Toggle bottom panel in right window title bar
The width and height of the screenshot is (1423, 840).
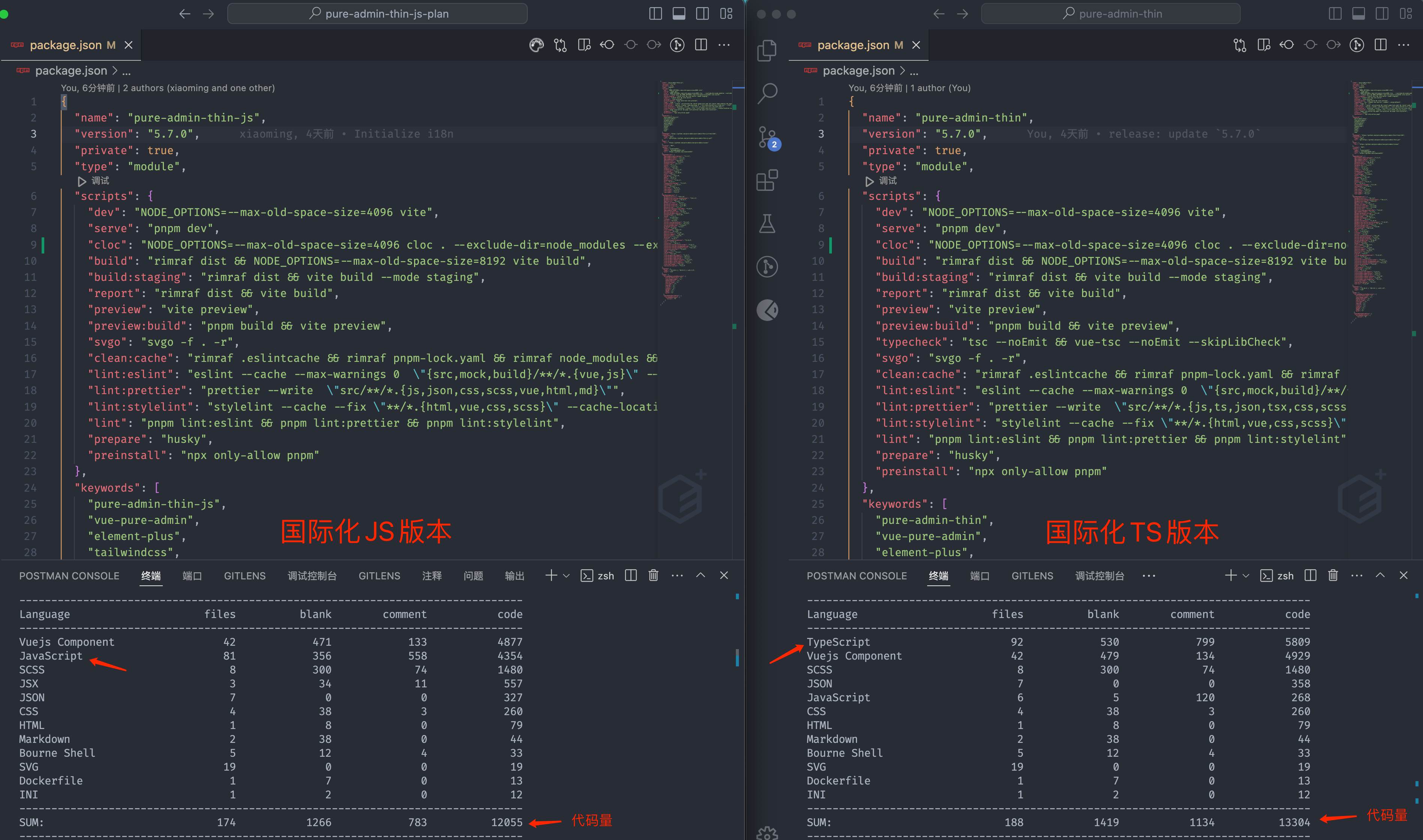point(1358,13)
